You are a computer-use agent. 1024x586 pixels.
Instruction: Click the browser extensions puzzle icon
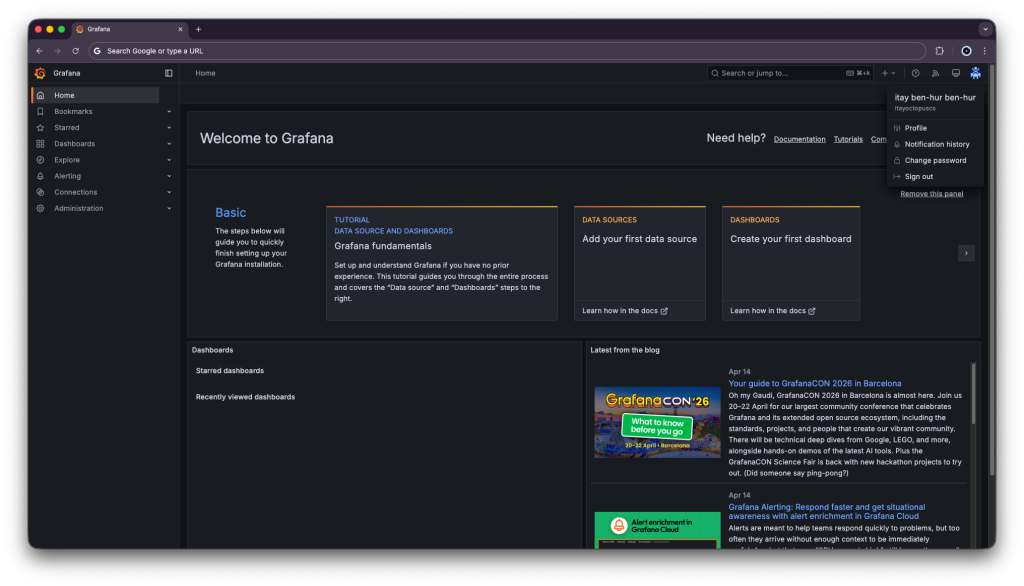click(940, 51)
